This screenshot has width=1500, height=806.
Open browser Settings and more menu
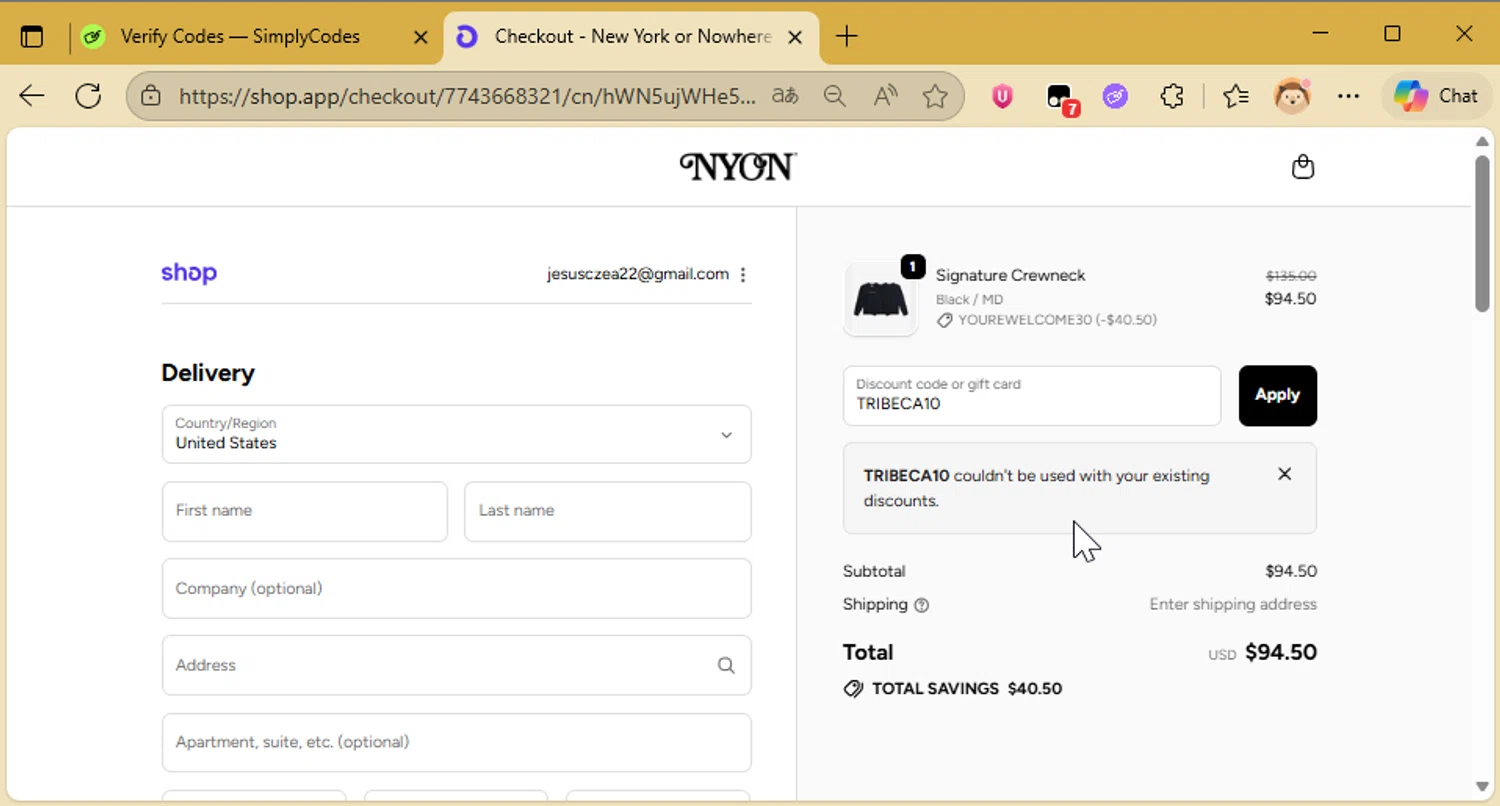coord(1348,96)
